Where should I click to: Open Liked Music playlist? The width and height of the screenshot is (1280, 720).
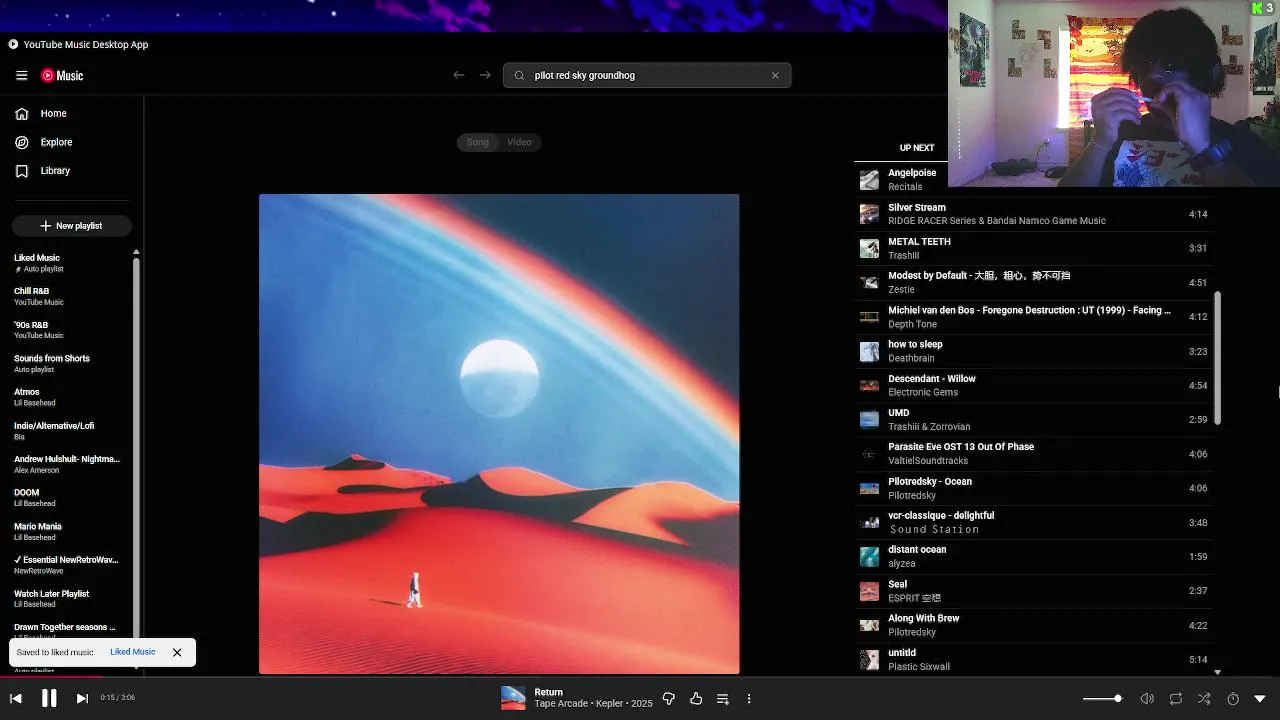(x=68, y=263)
